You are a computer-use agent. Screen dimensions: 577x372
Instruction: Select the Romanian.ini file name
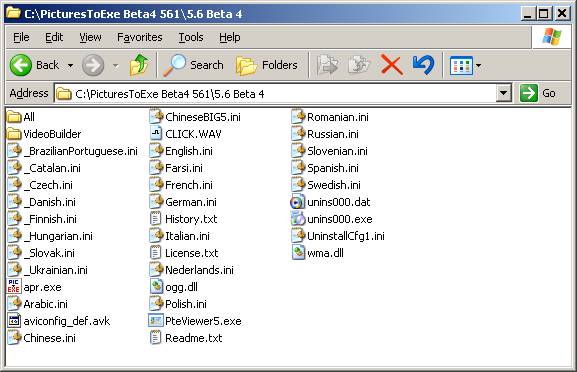tap(338, 117)
